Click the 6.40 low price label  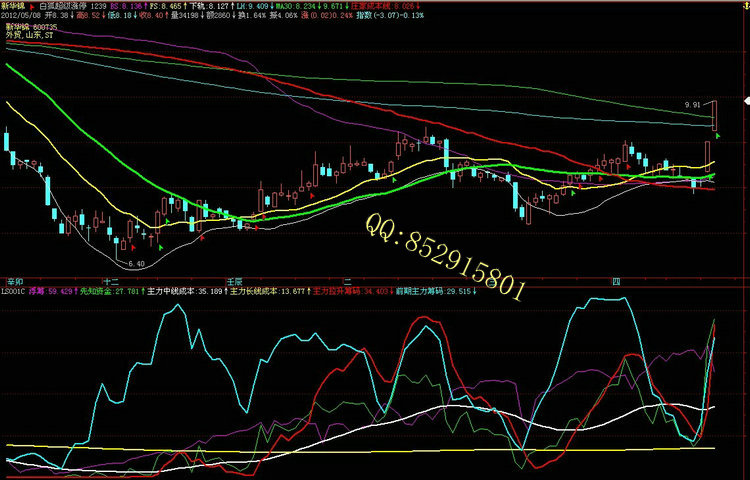tap(137, 263)
